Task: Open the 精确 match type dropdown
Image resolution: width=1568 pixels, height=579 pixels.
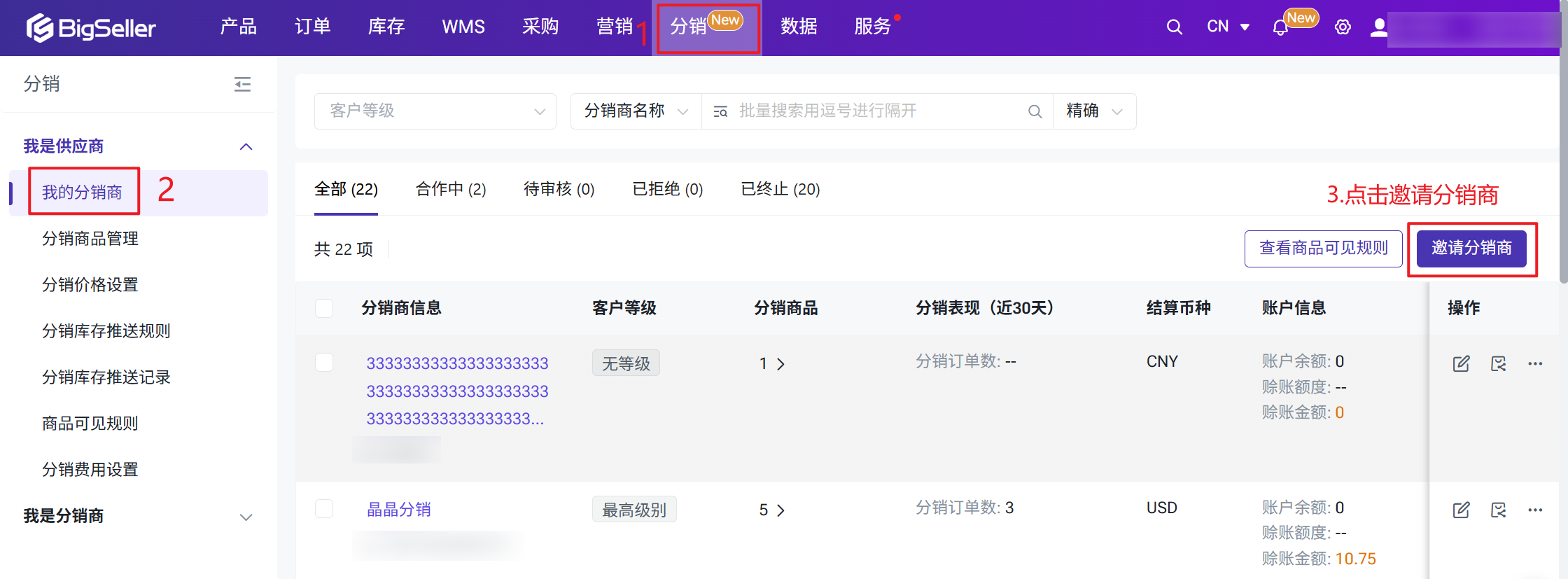Action: (1094, 111)
